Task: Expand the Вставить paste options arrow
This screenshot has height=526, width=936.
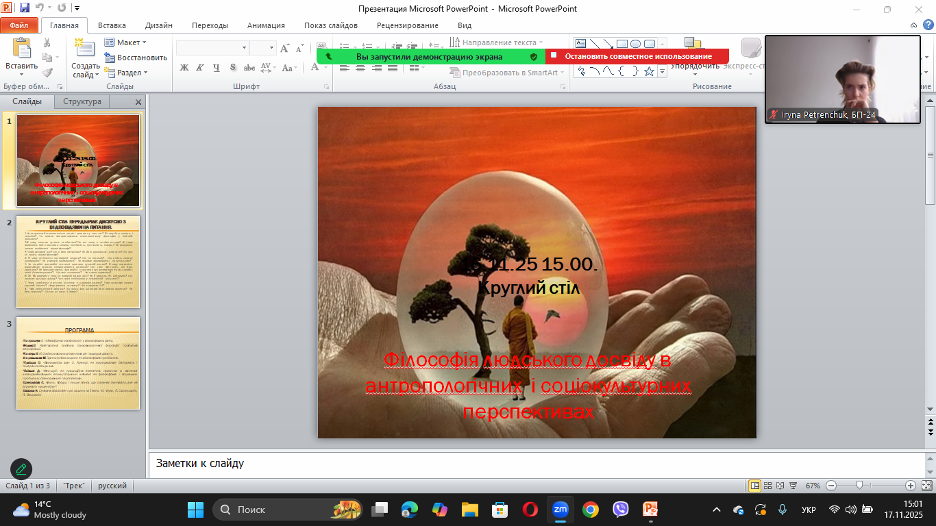Action: pos(21,74)
